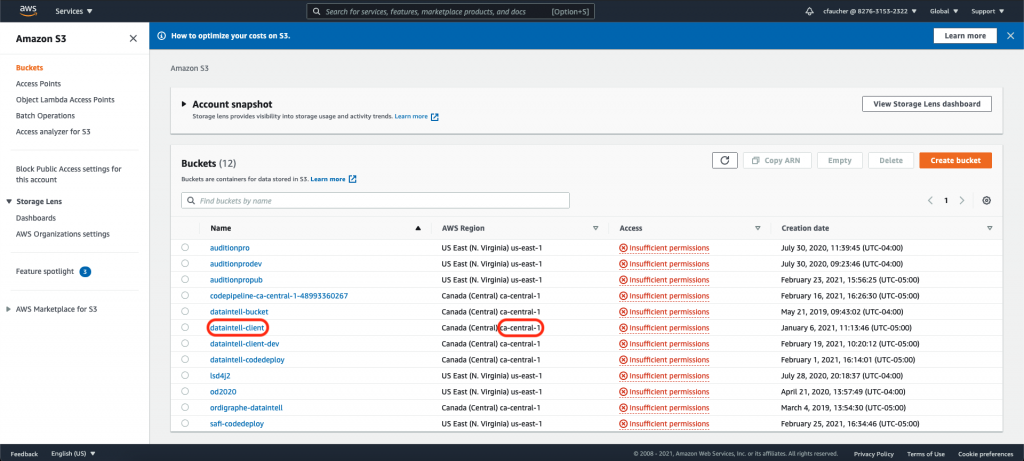This screenshot has width=1024, height=461.
Task: Open Buckets in the sidebar
Action: 29,68
